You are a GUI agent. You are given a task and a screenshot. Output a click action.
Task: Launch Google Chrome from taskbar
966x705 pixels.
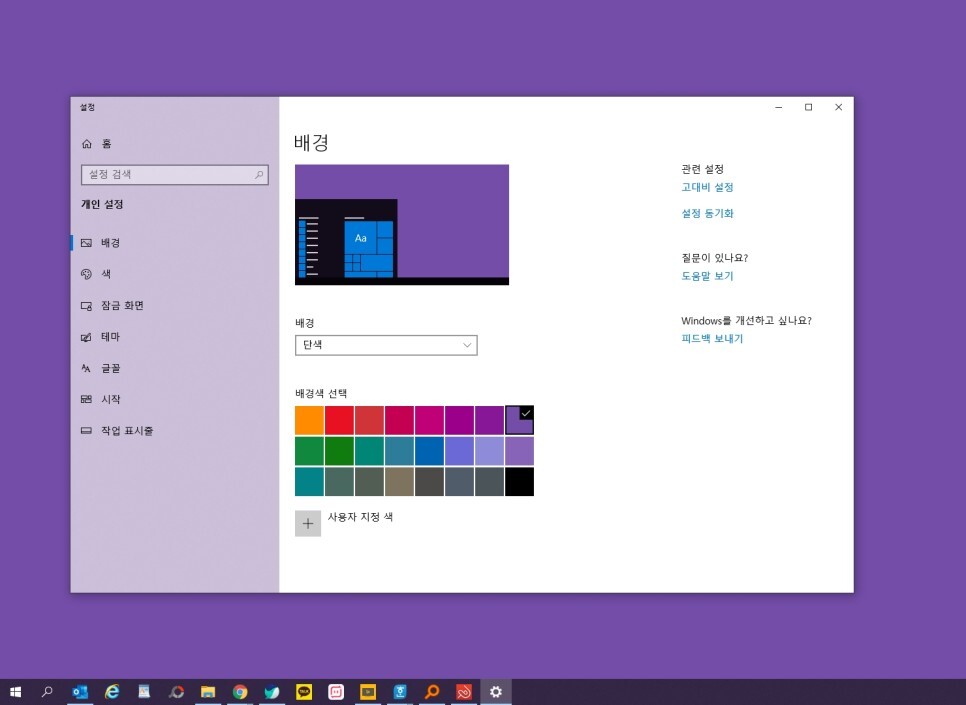click(240, 692)
